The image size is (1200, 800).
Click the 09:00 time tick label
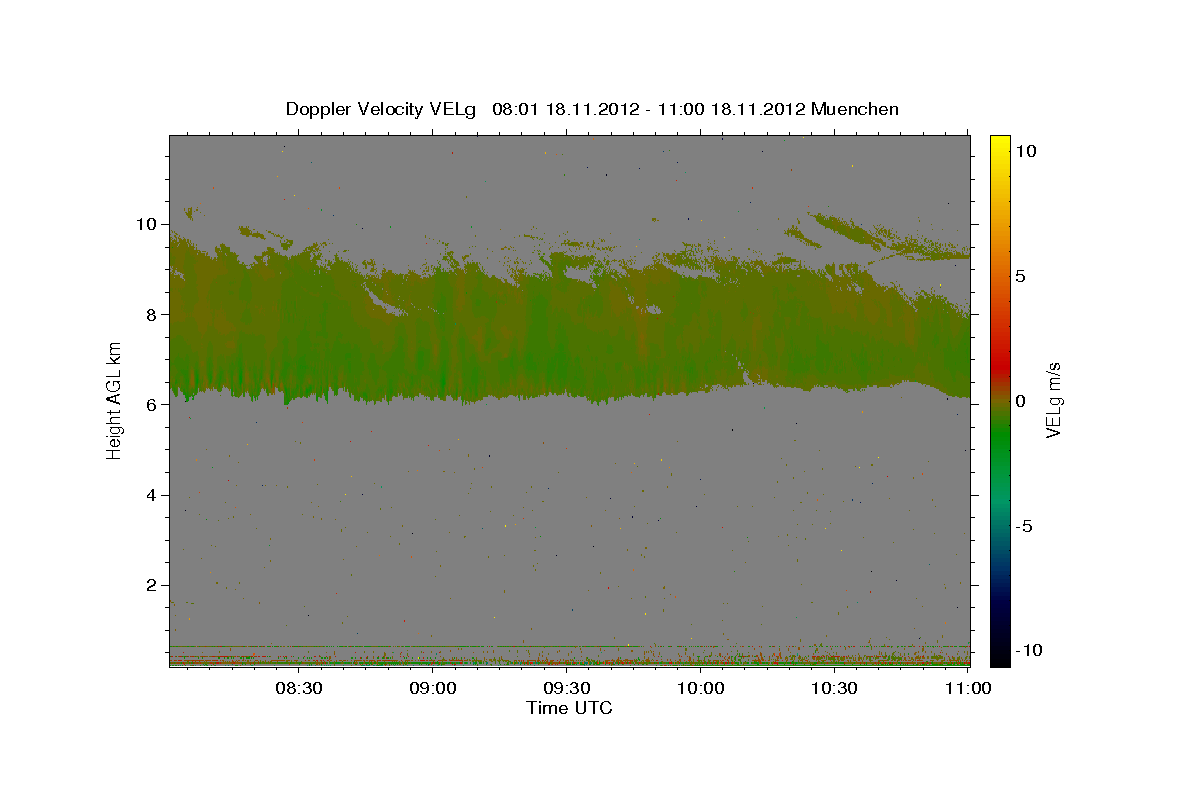[x=433, y=689]
